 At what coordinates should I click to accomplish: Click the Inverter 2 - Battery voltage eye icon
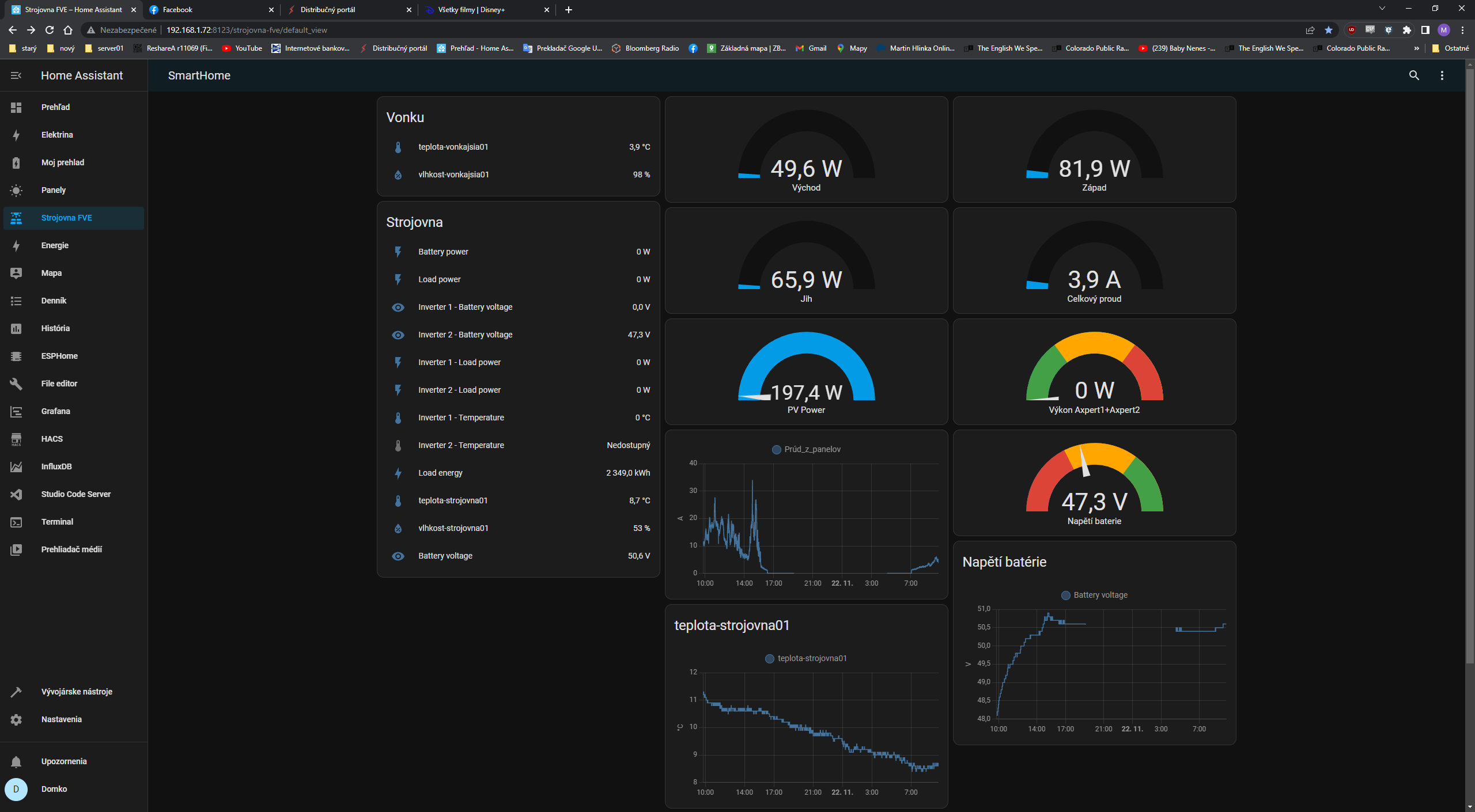pos(398,335)
